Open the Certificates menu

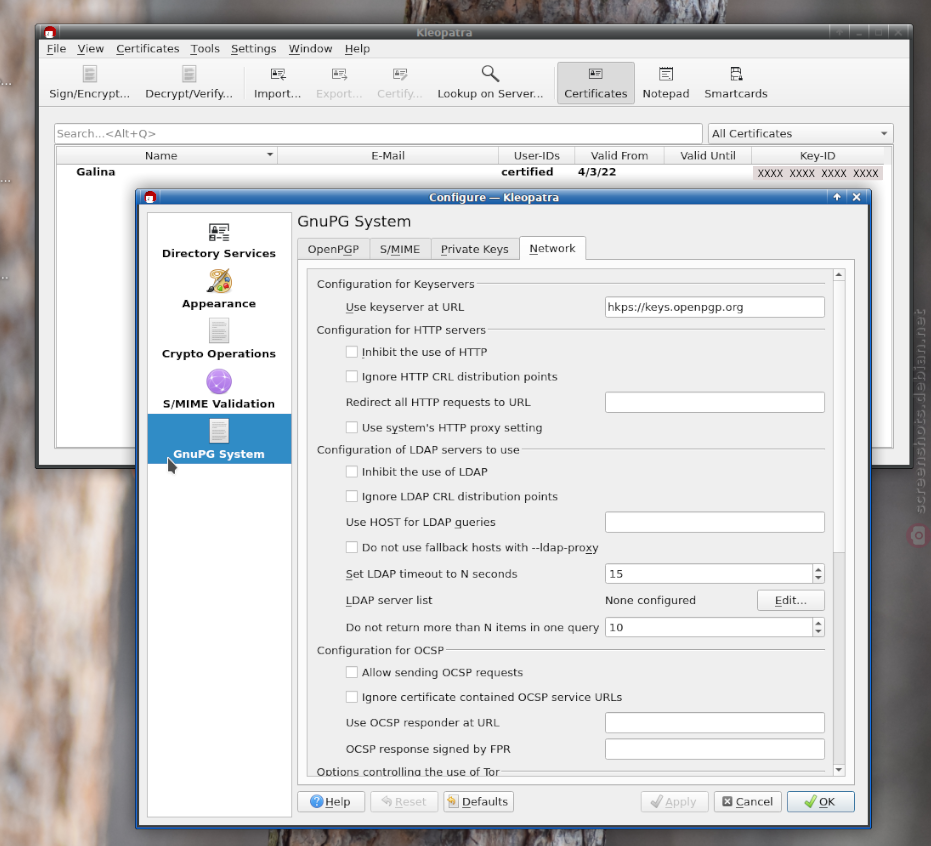(147, 49)
